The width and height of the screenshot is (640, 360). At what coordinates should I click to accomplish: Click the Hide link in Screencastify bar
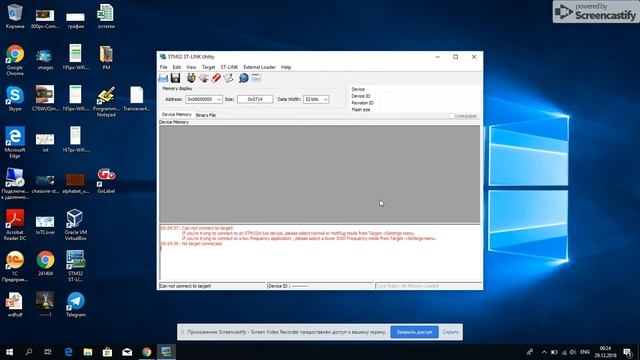(x=451, y=332)
